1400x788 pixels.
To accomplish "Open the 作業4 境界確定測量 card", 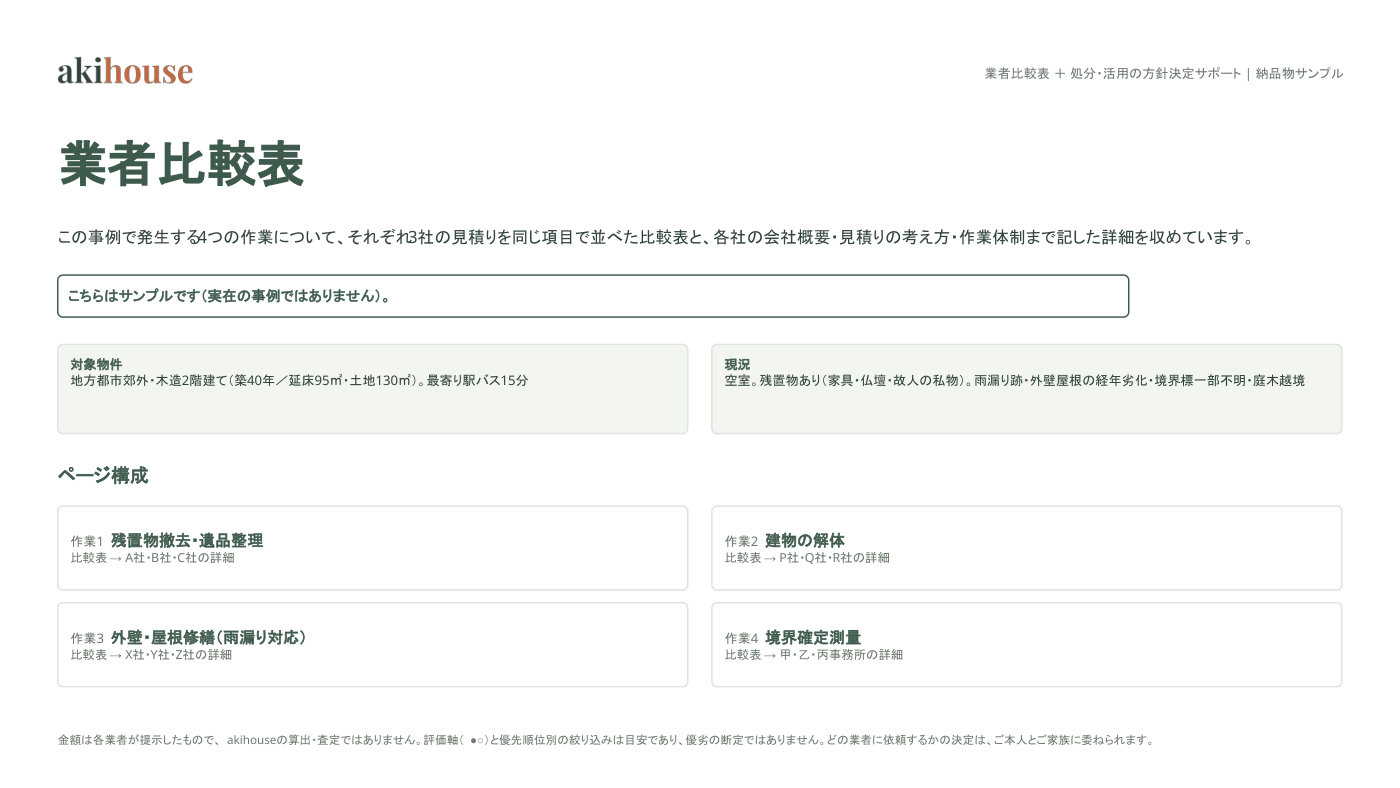I will pos(1026,645).
